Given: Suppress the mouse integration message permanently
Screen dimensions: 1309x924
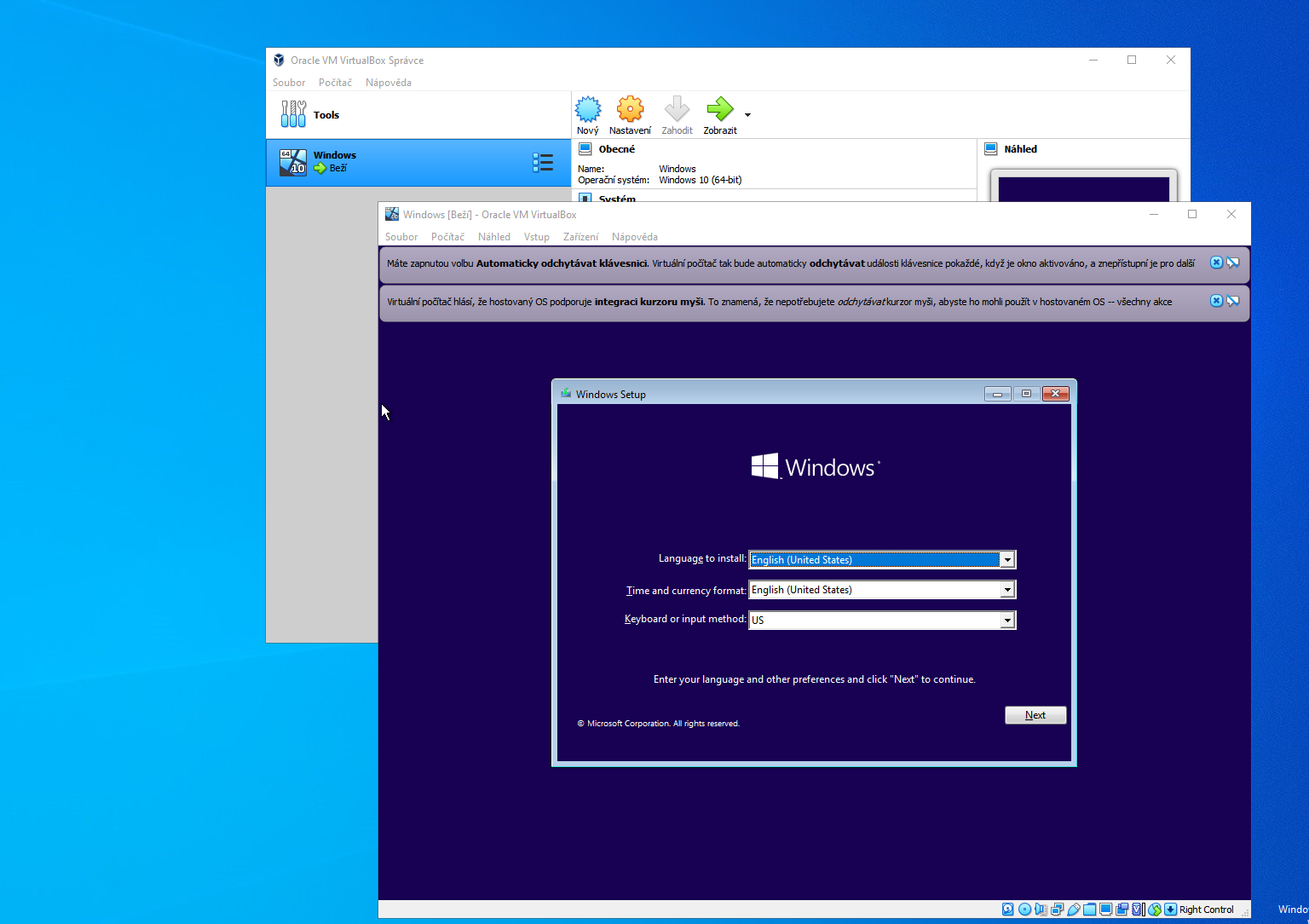Looking at the screenshot, I should 1232,301.
